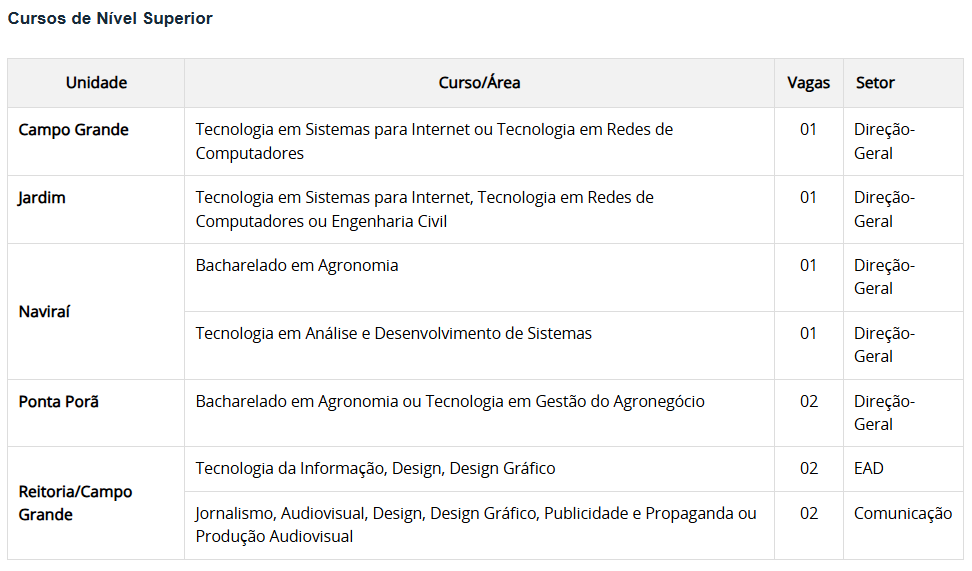Click the 'Bacharelado em Agronomia' course cell
972x571 pixels.
(297, 265)
